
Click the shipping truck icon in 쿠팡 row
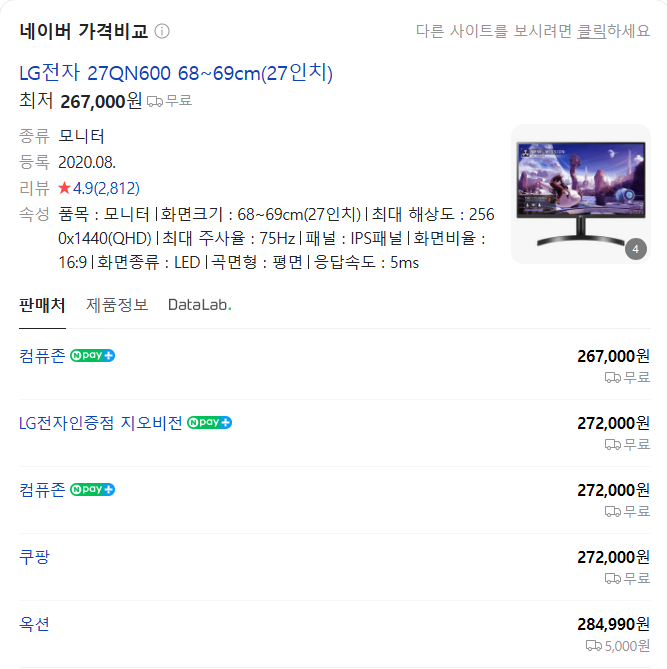coord(613,579)
